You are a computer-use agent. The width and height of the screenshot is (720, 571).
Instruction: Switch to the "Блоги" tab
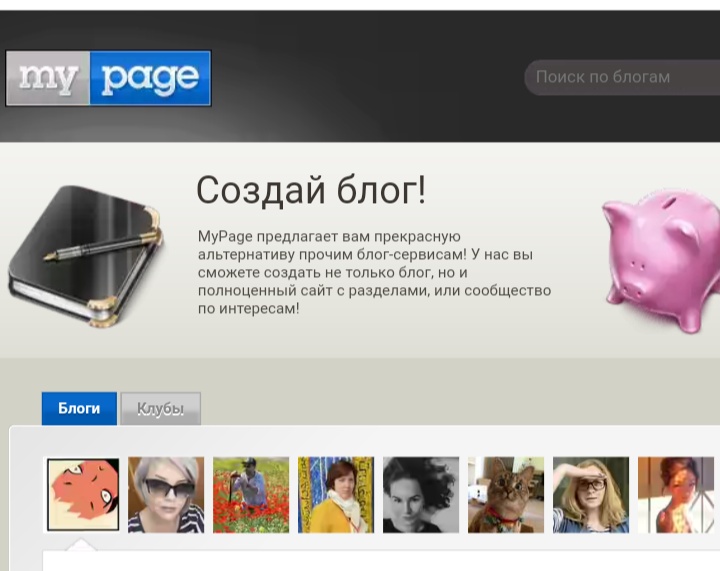[x=79, y=409]
